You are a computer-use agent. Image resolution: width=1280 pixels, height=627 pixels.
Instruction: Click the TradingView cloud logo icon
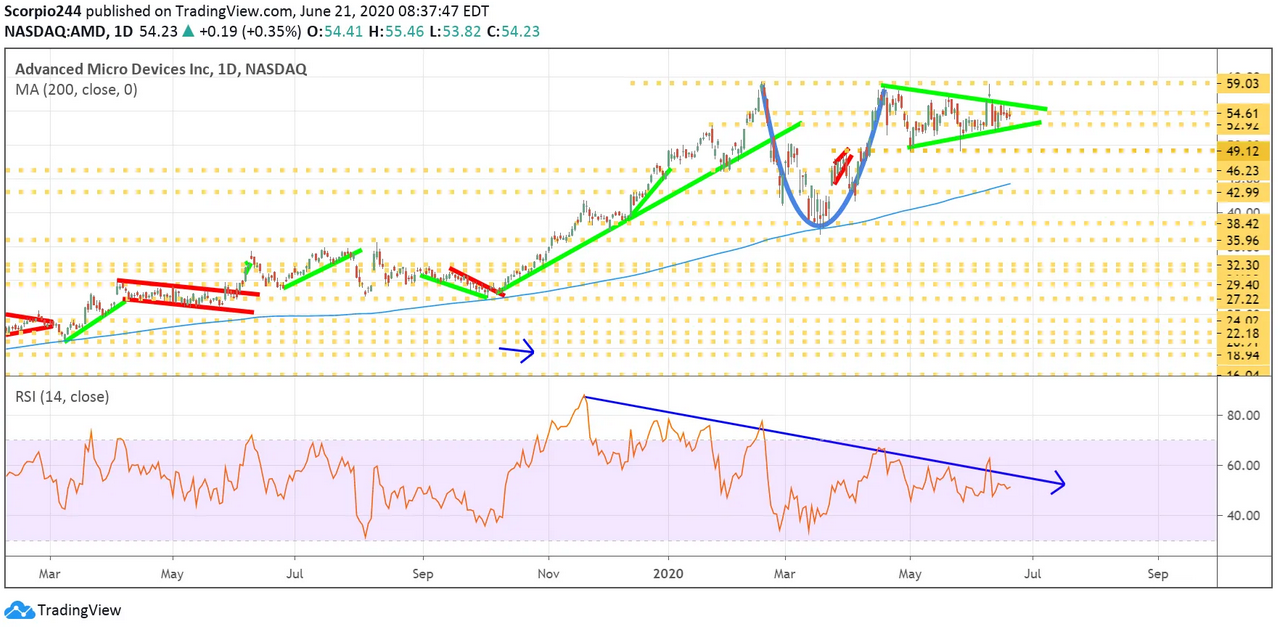(x=19, y=610)
